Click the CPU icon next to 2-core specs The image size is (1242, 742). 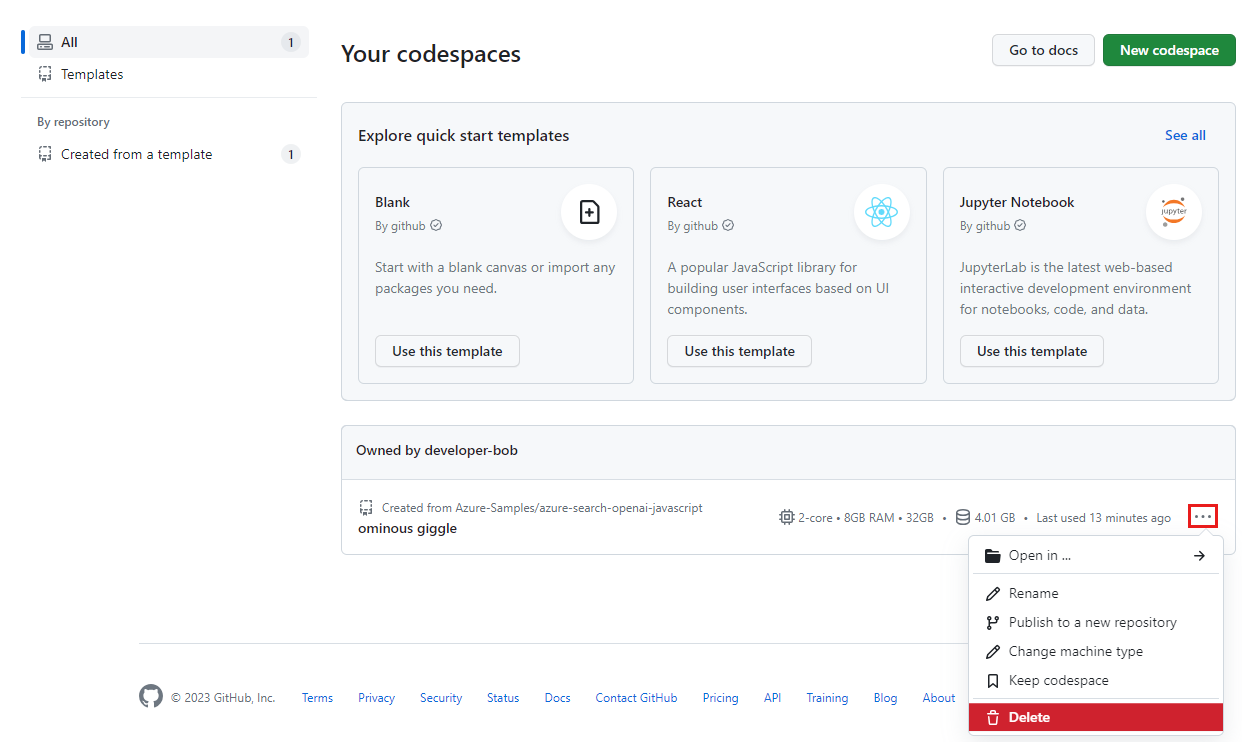point(786,517)
